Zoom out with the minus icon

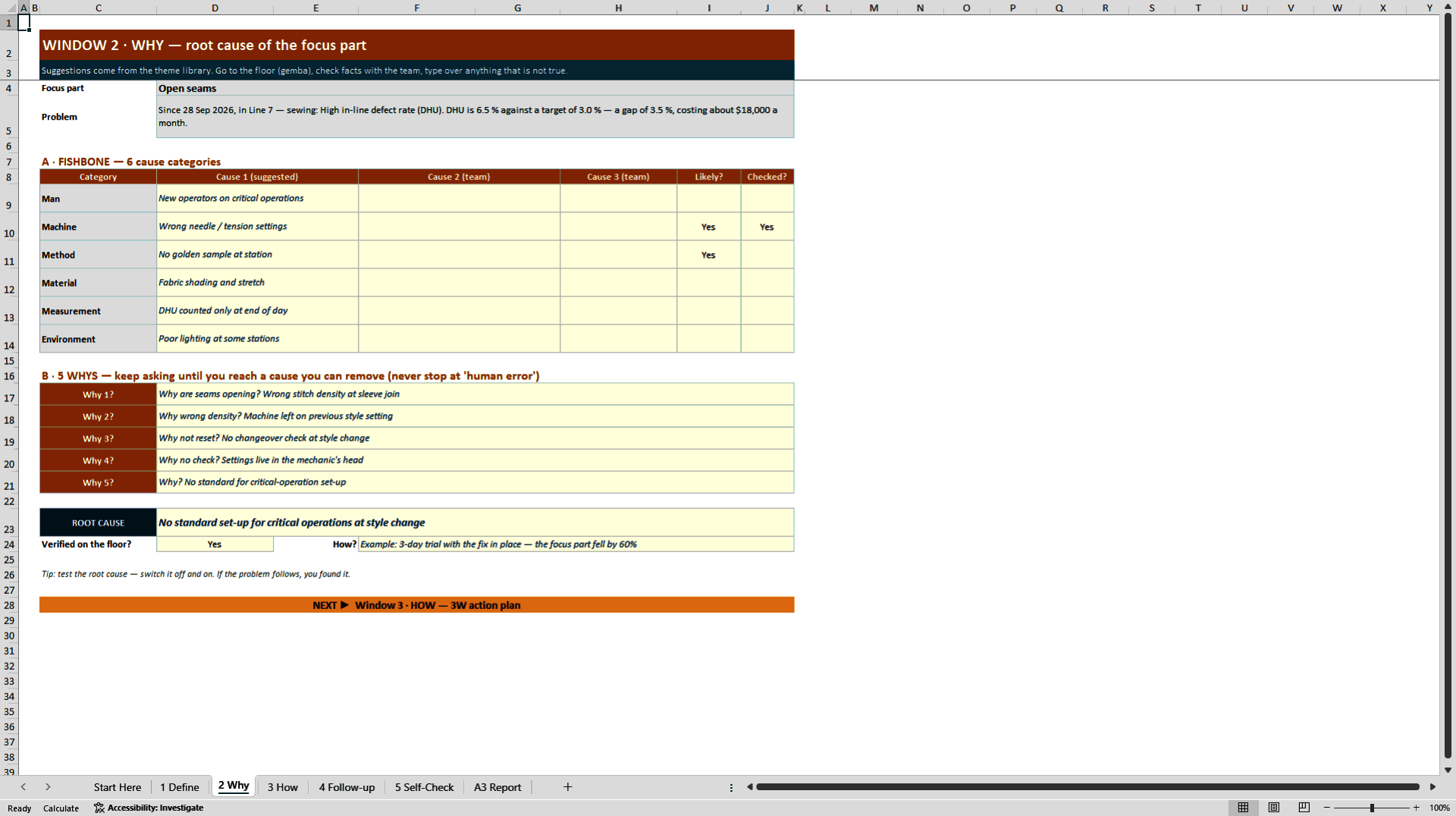(1327, 808)
